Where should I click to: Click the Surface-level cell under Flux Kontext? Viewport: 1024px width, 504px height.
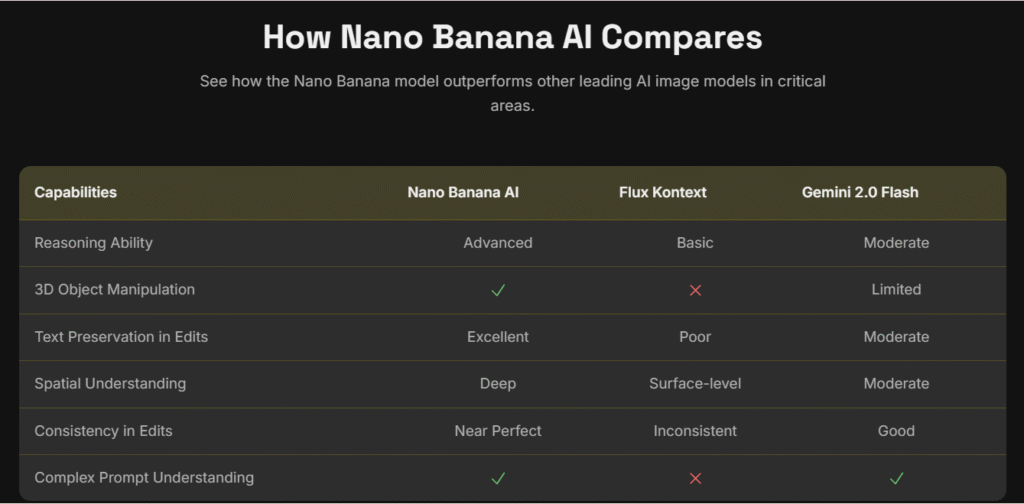(x=696, y=384)
